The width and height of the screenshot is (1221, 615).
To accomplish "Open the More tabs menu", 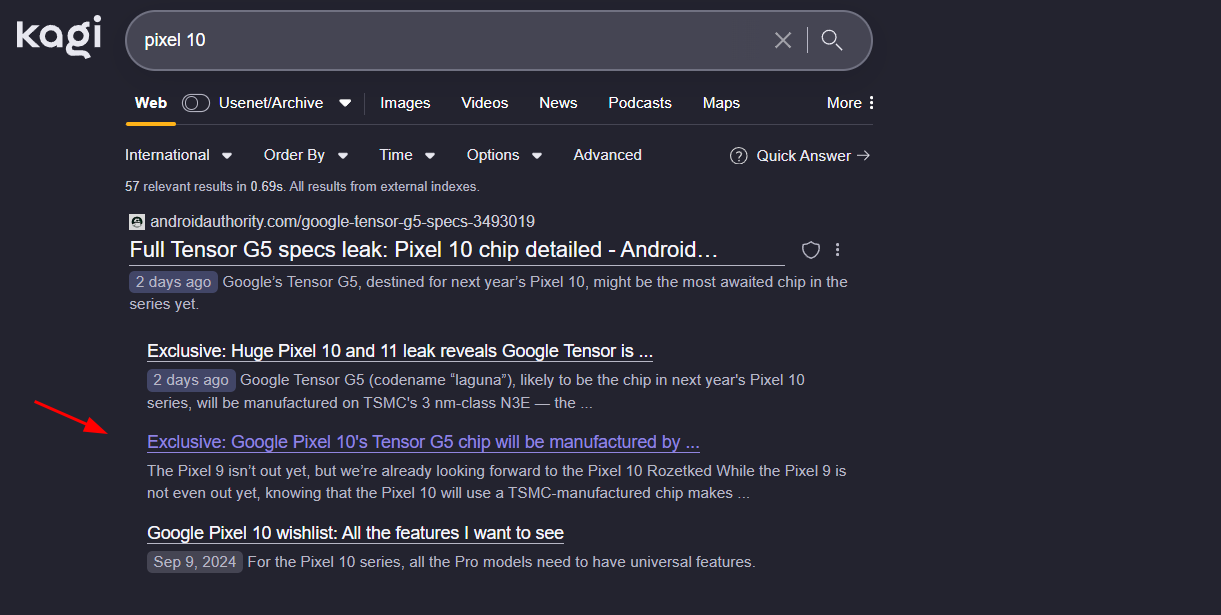I will [x=850, y=103].
